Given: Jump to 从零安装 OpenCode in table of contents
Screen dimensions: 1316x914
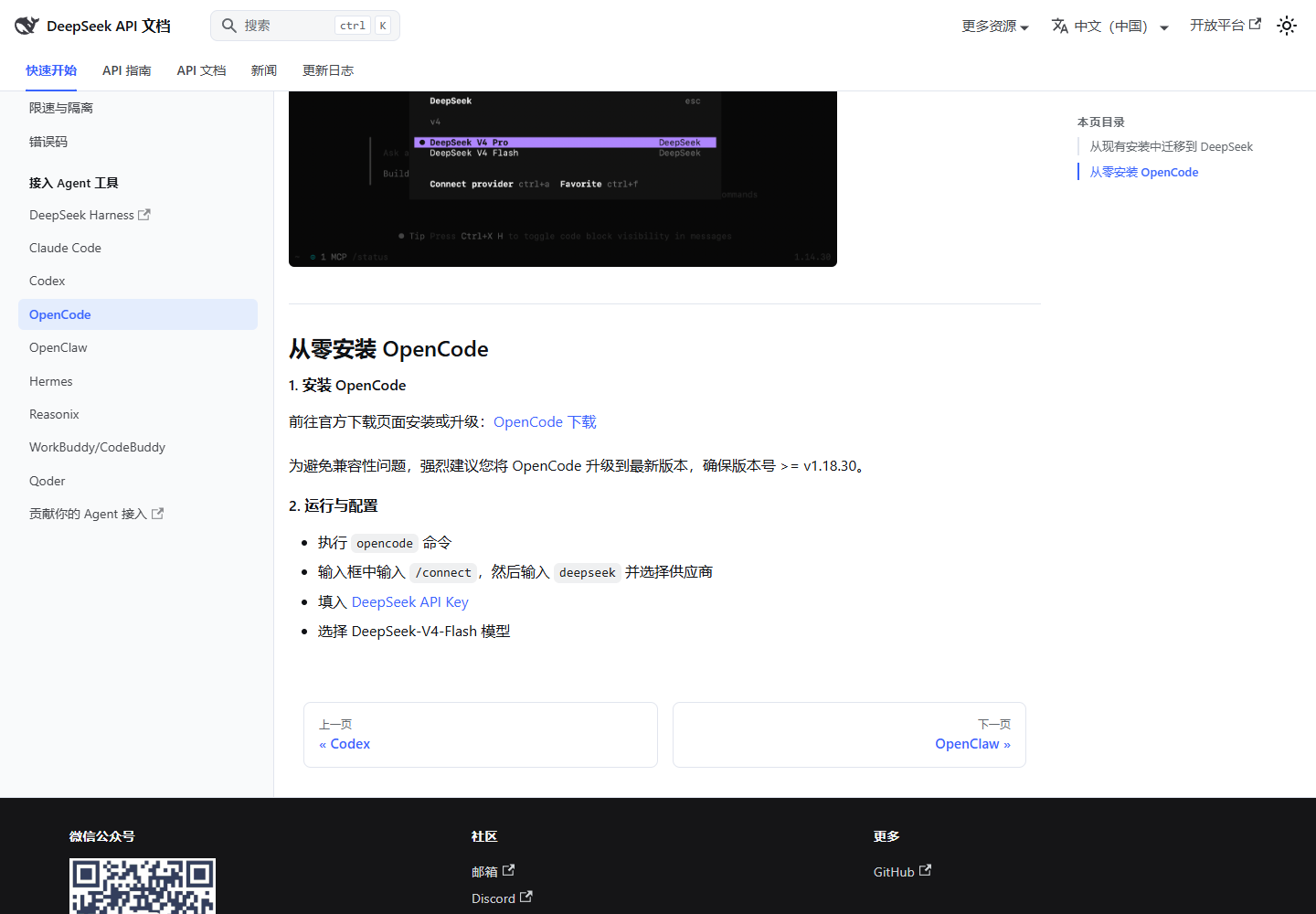Looking at the screenshot, I should pyautogui.click(x=1143, y=172).
